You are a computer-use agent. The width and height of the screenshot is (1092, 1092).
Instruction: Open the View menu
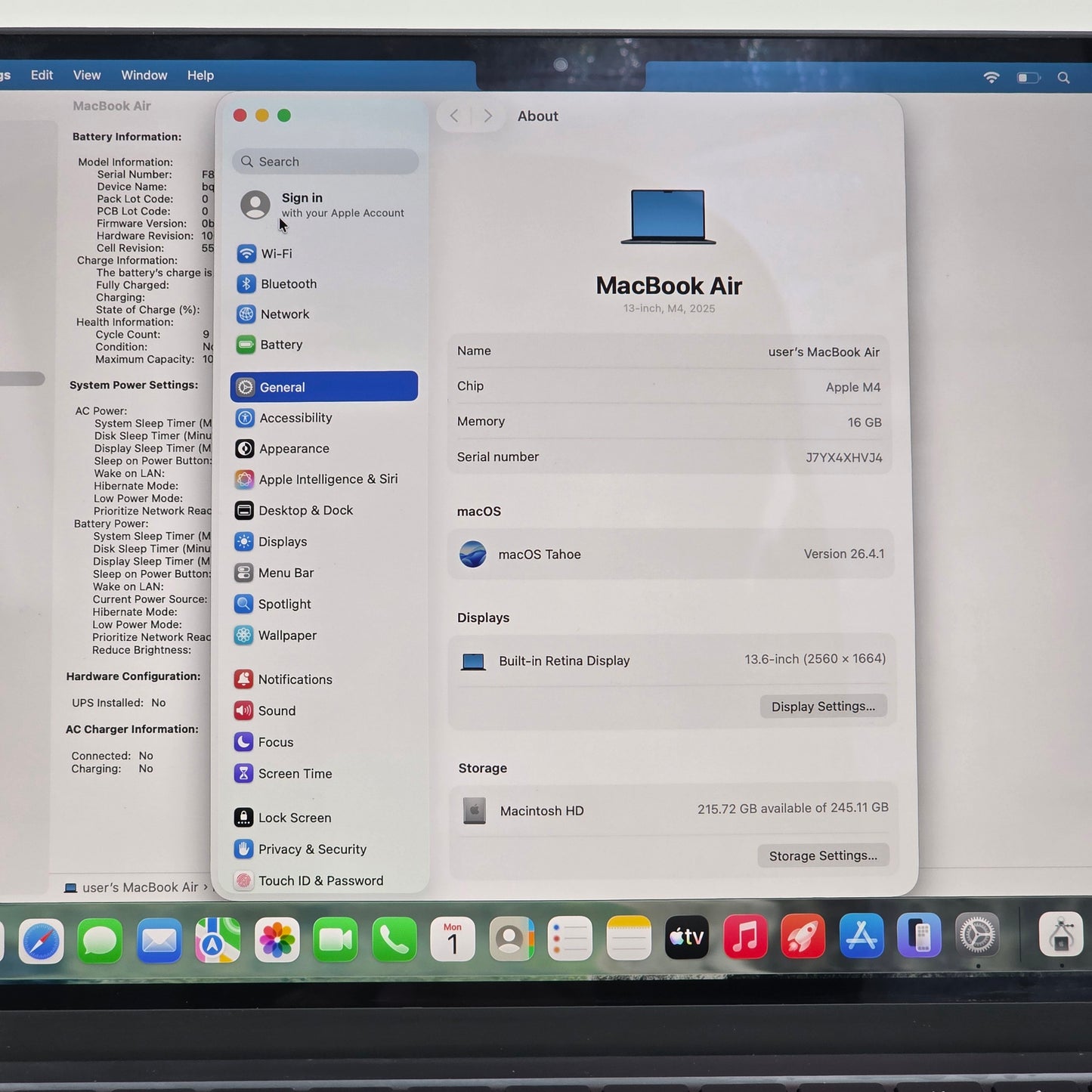point(87,75)
